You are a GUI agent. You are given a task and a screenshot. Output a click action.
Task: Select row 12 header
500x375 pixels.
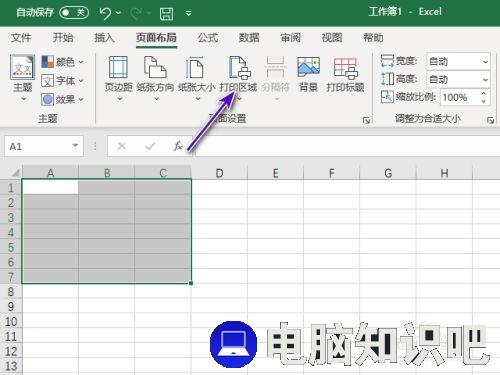pos(11,351)
